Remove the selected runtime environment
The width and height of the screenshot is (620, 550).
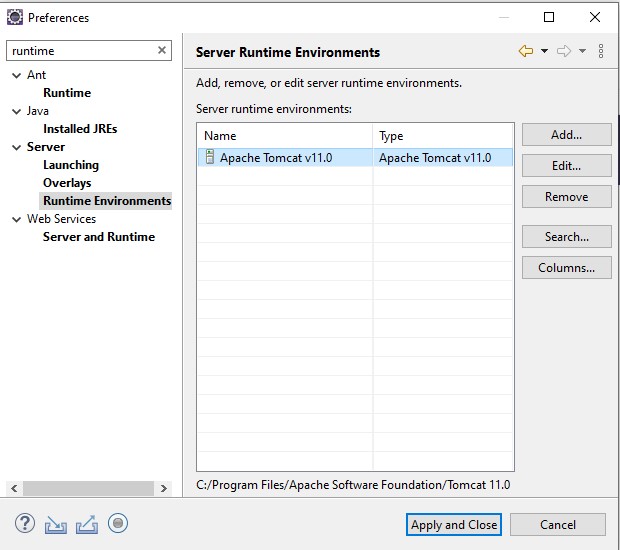[x=567, y=197]
